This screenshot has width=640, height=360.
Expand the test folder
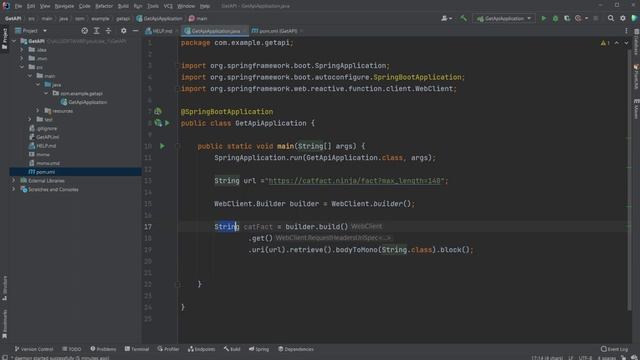[30, 120]
